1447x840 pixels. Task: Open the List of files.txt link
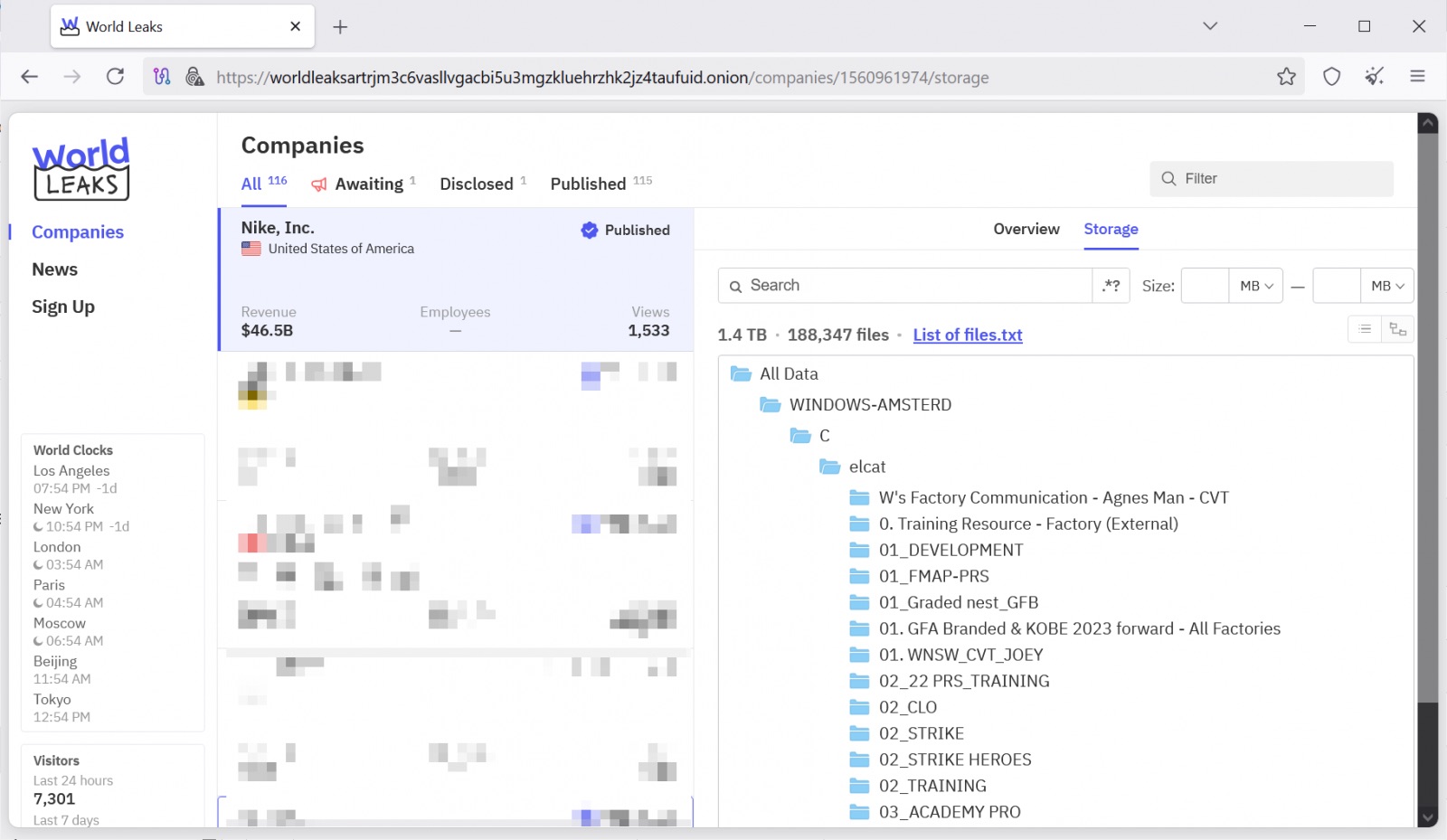coord(967,335)
